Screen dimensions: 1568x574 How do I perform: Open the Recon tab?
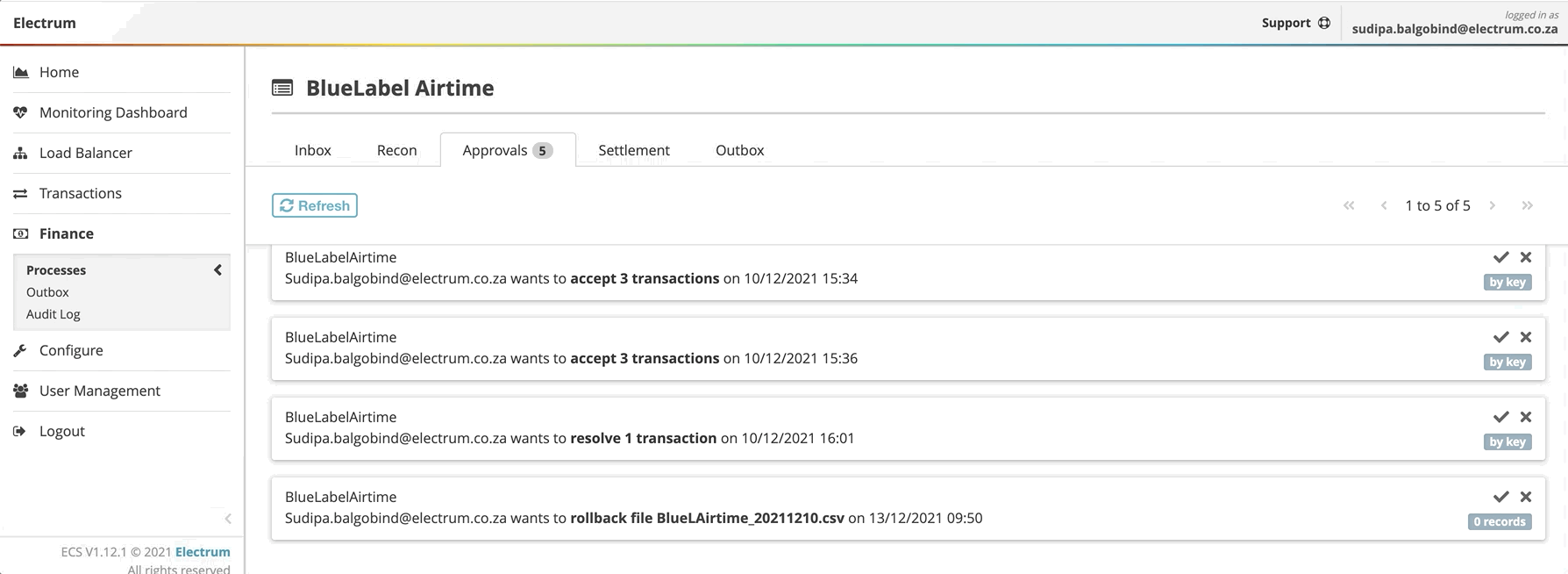click(396, 150)
